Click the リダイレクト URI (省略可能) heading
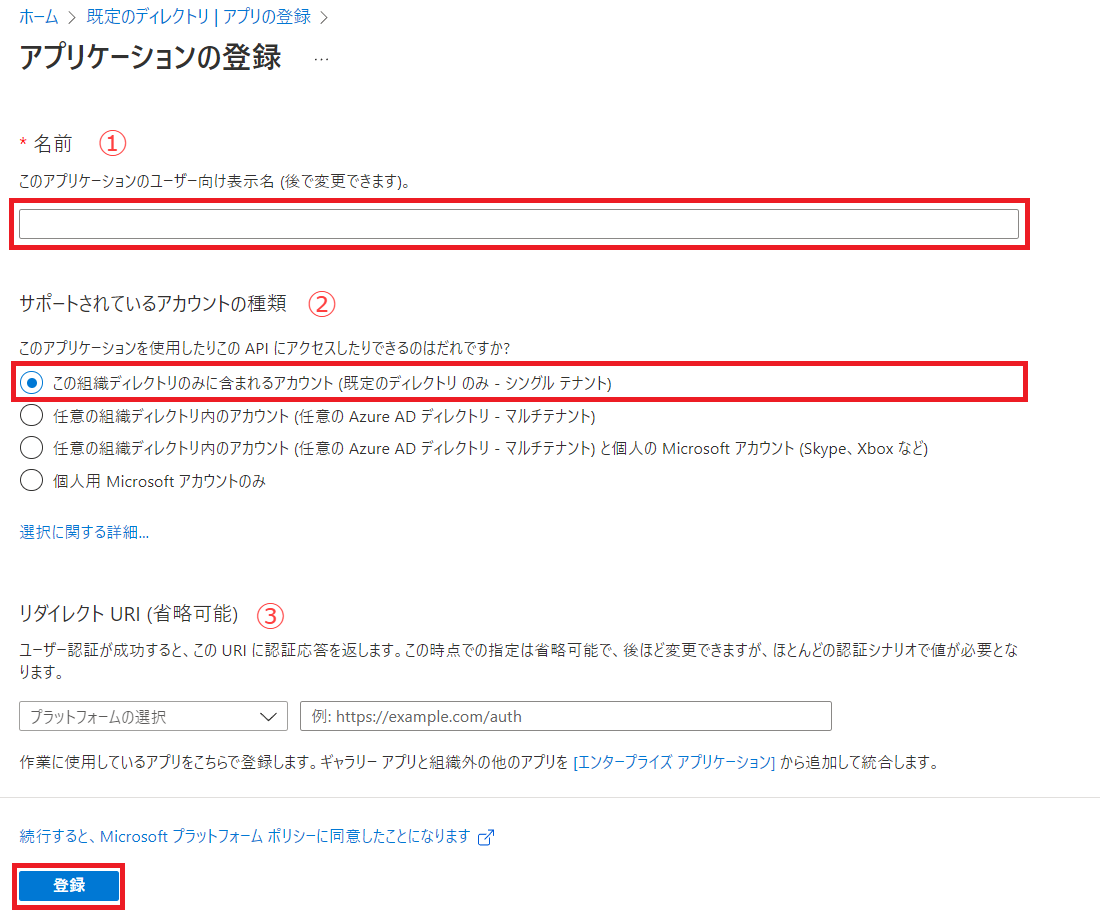Image resolution: width=1100 pixels, height=914 pixels. click(128, 614)
